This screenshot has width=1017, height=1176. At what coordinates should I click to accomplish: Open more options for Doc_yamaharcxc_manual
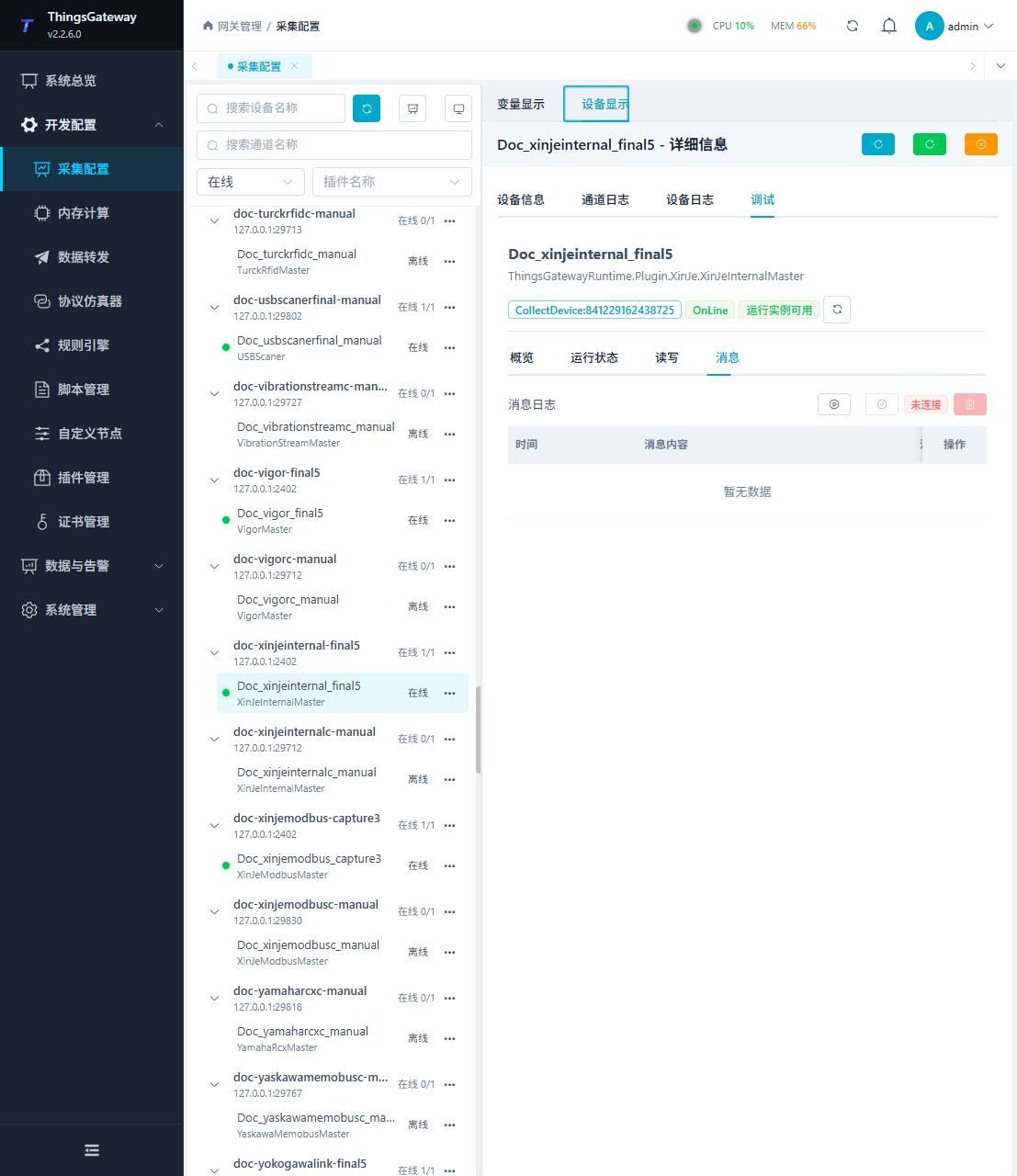click(x=449, y=1038)
